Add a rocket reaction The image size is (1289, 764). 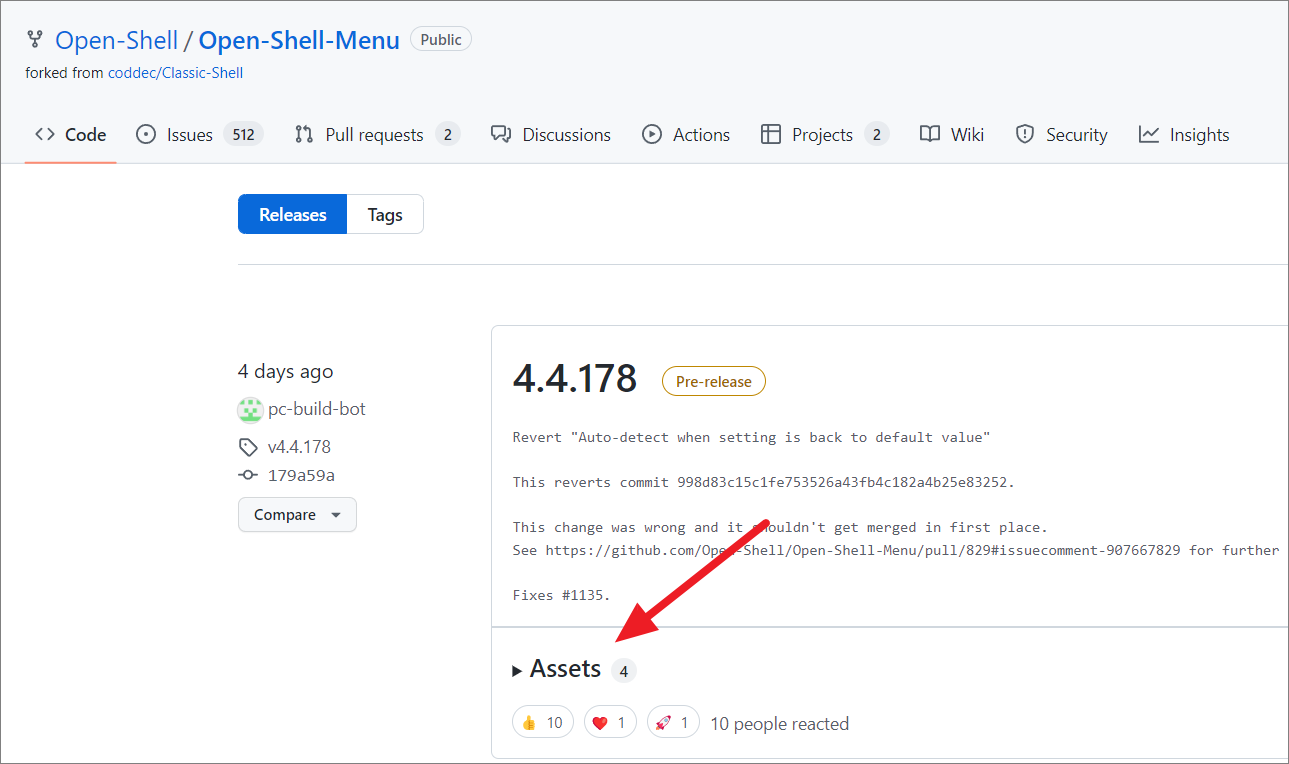[x=673, y=722]
